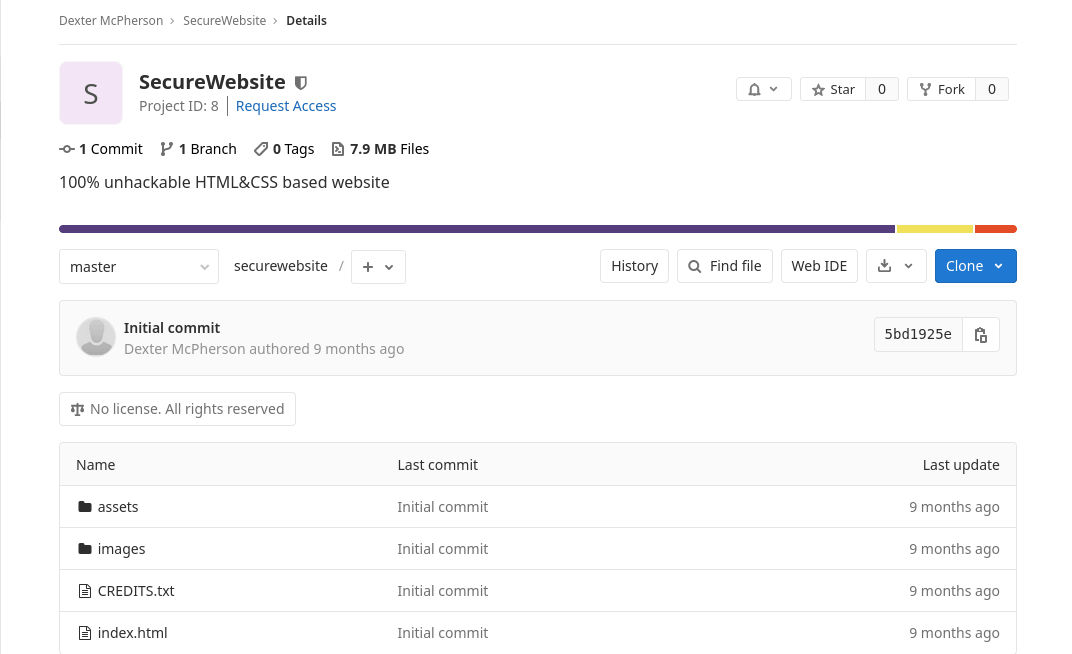Open the images folder
The width and height of the screenshot is (1072, 654).
(x=121, y=549)
